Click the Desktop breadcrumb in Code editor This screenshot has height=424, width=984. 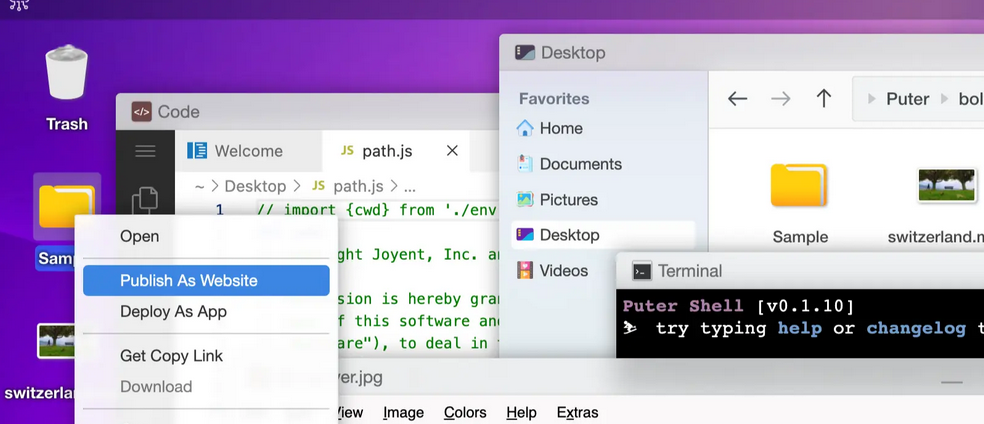coord(255,186)
